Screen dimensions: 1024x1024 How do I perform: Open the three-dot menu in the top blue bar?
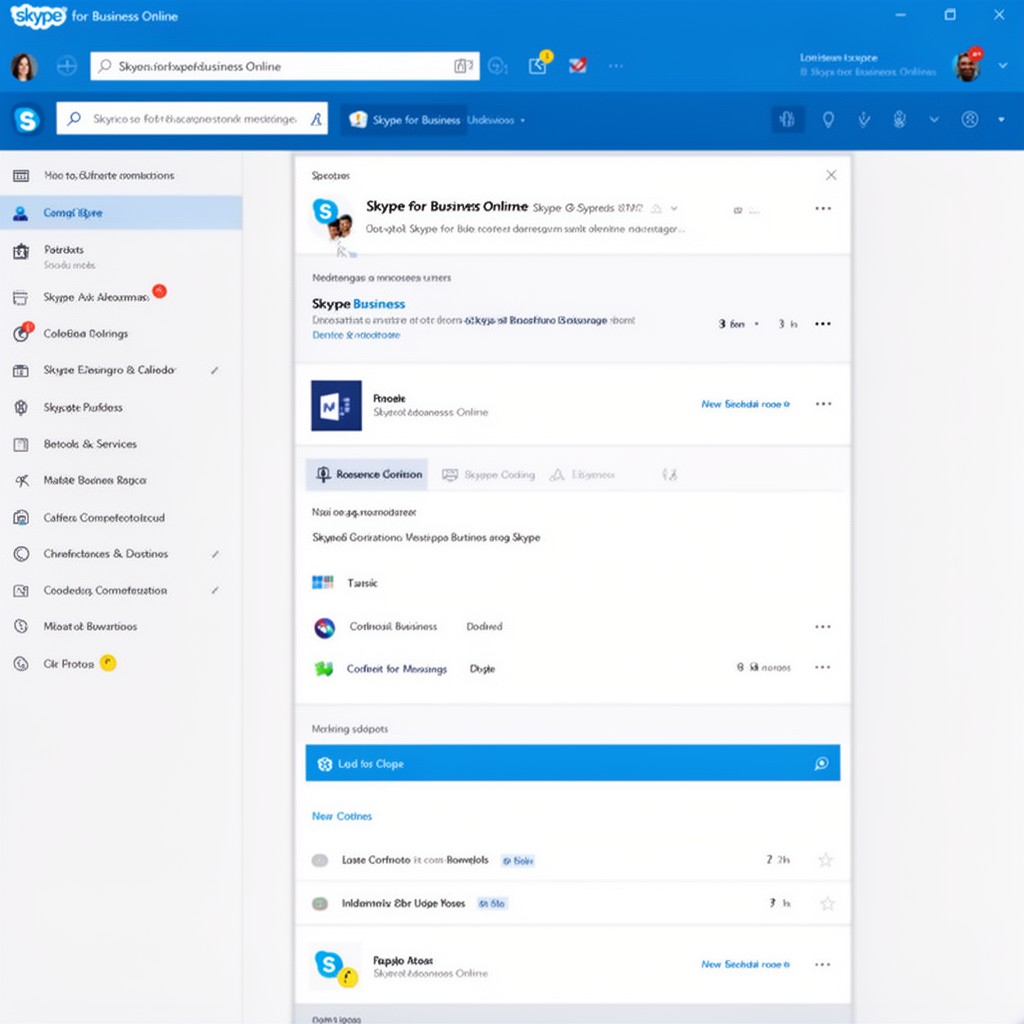tap(616, 66)
